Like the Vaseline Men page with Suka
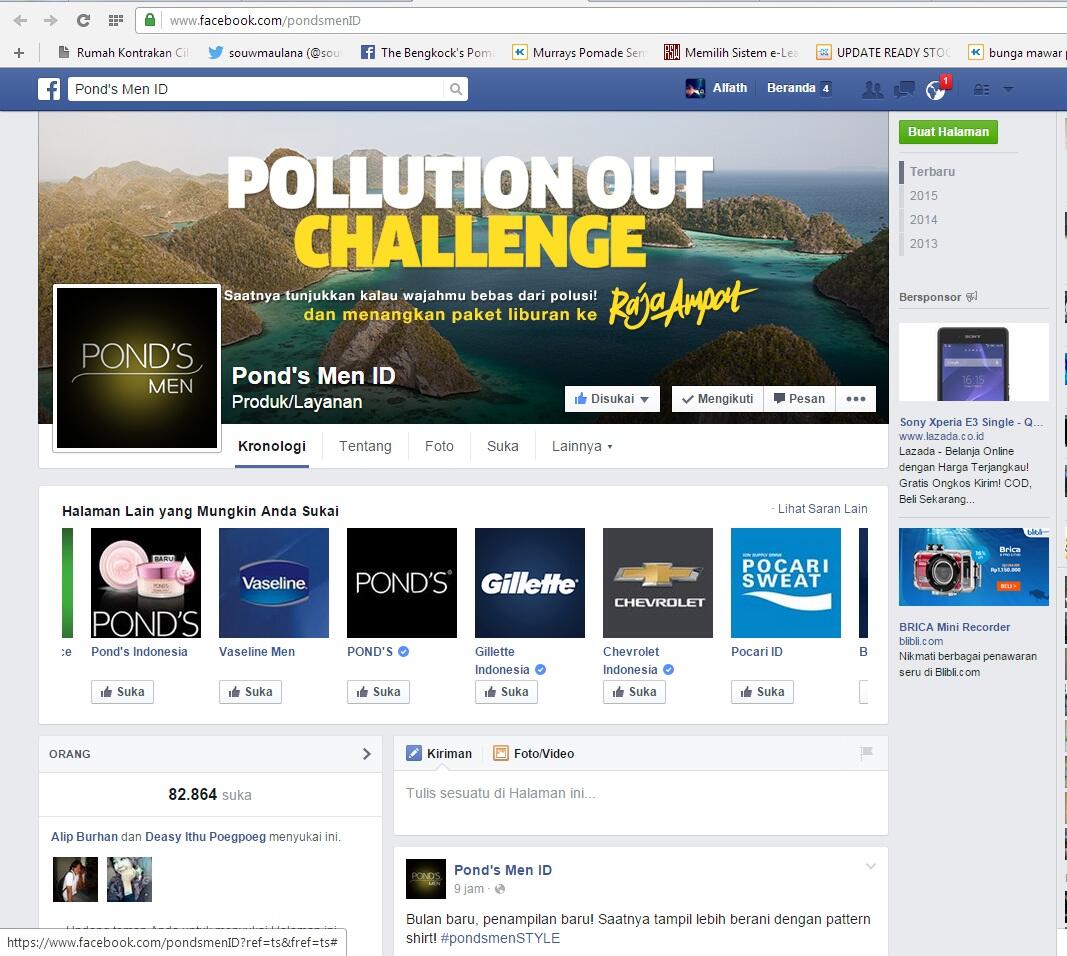This screenshot has width=1067, height=956. pyautogui.click(x=250, y=692)
